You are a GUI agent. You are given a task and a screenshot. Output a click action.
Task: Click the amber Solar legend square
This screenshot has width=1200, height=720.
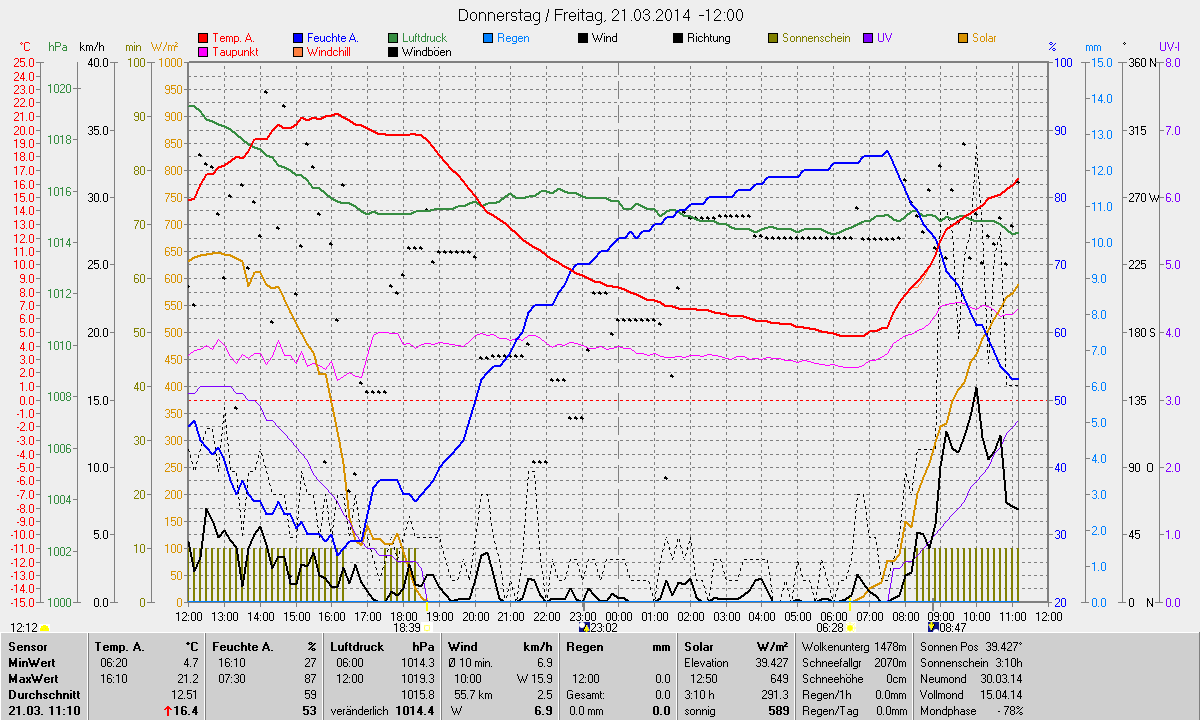pyautogui.click(x=962, y=38)
